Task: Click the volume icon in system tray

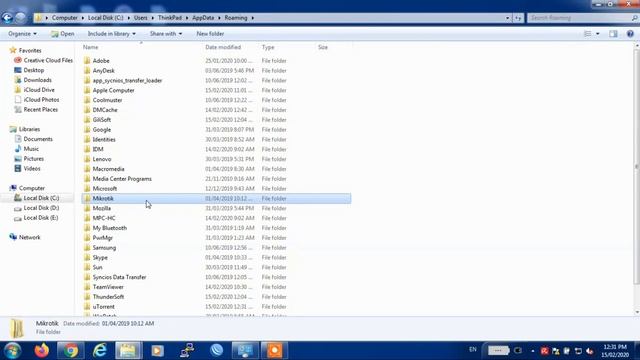Action: 589,351
